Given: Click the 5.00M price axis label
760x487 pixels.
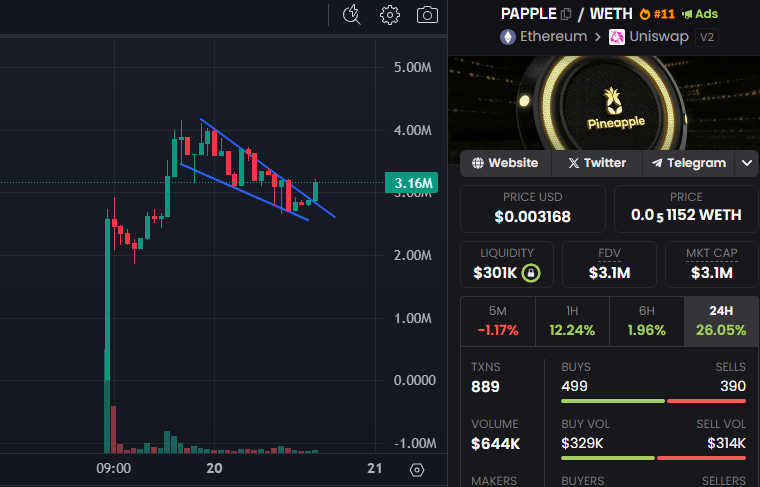Looking at the screenshot, I should (x=413, y=67).
